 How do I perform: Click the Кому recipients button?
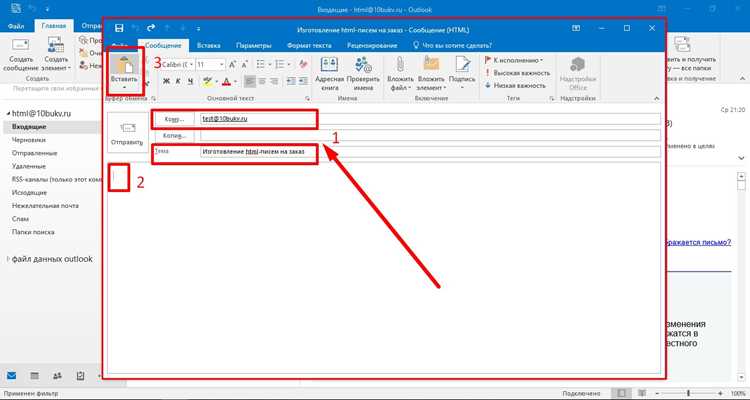(174, 119)
